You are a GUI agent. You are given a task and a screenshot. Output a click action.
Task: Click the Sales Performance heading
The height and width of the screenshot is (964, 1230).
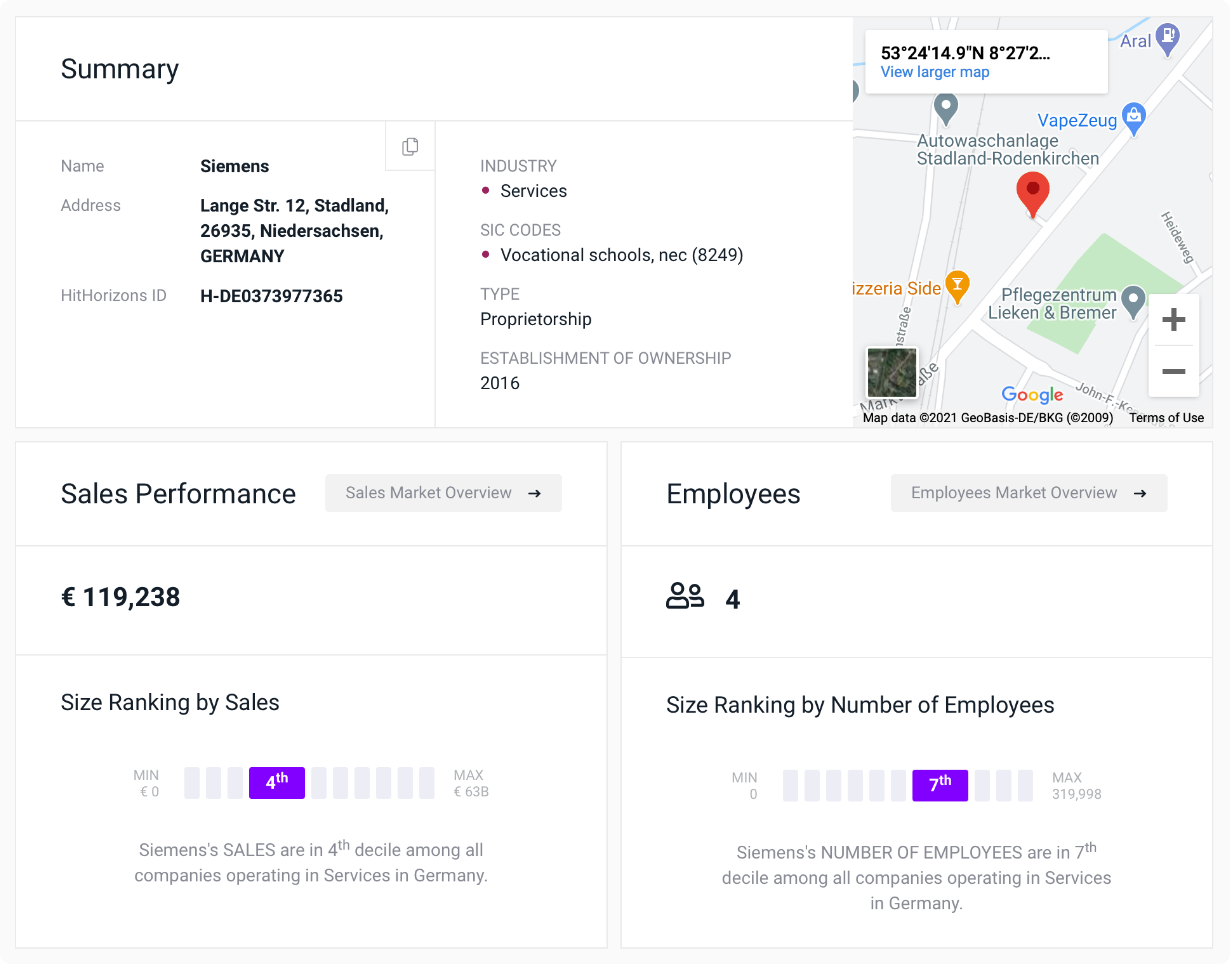point(178,494)
